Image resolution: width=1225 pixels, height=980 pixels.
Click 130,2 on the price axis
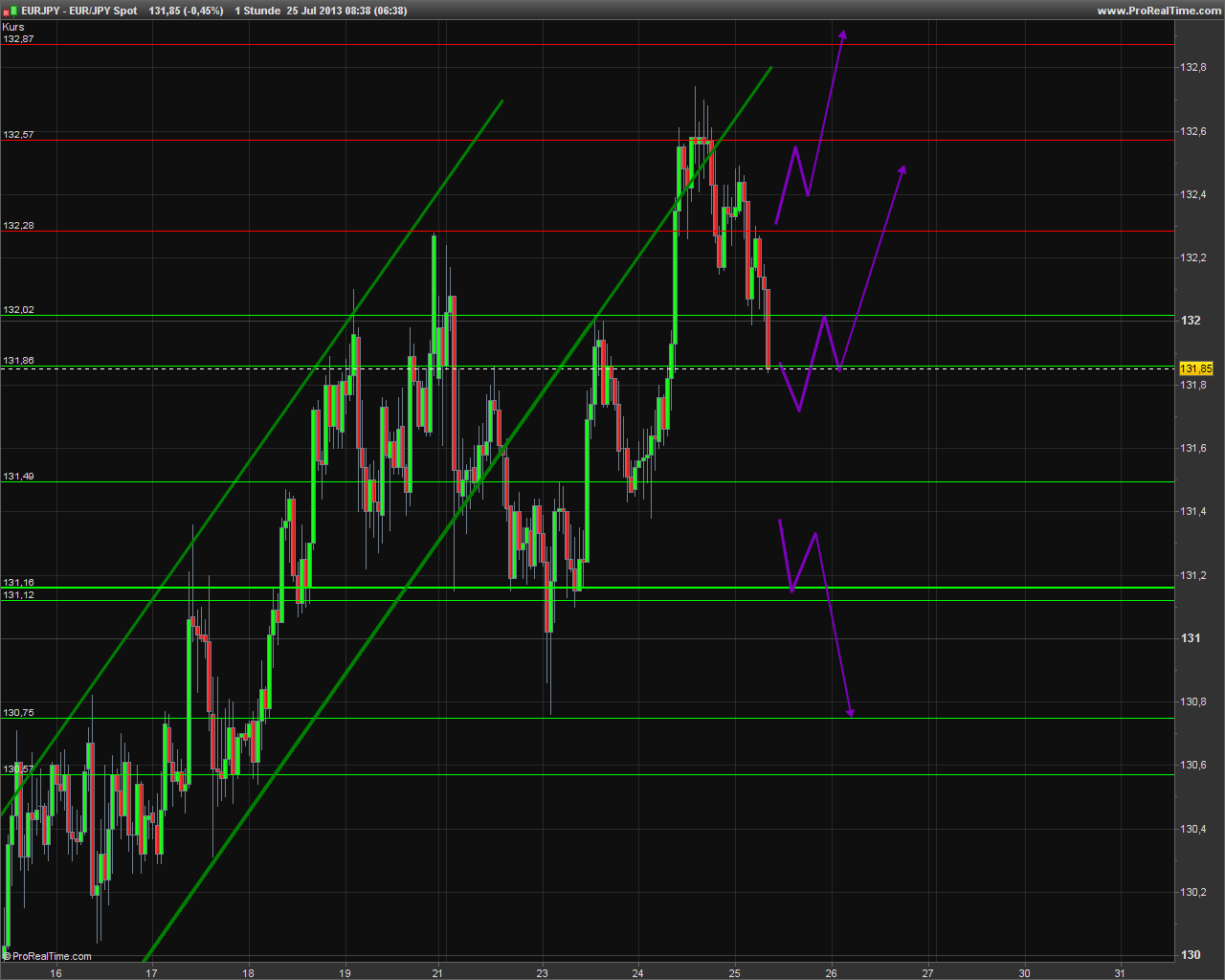tap(1193, 892)
